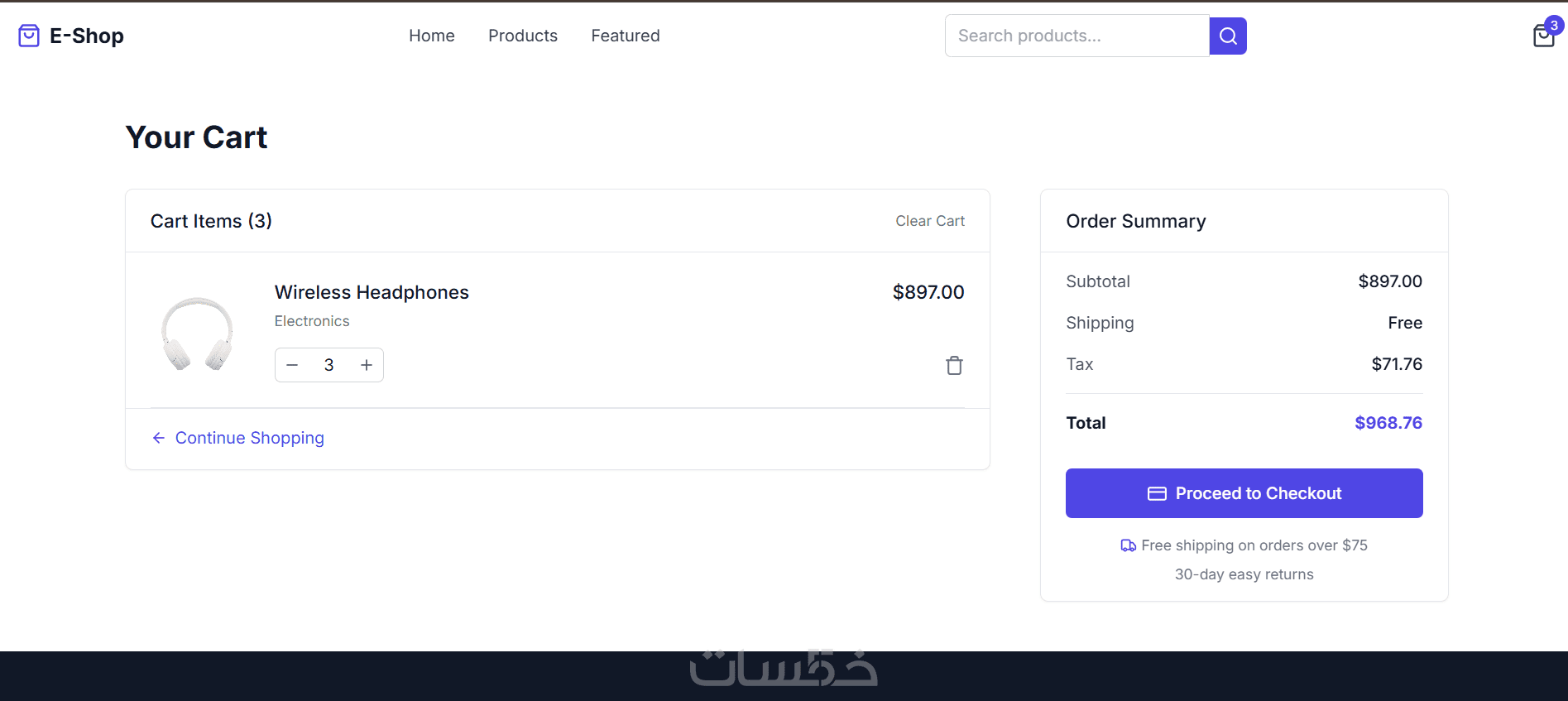Open the Products menu item
Screen dimensions: 1568x701
(x=522, y=36)
